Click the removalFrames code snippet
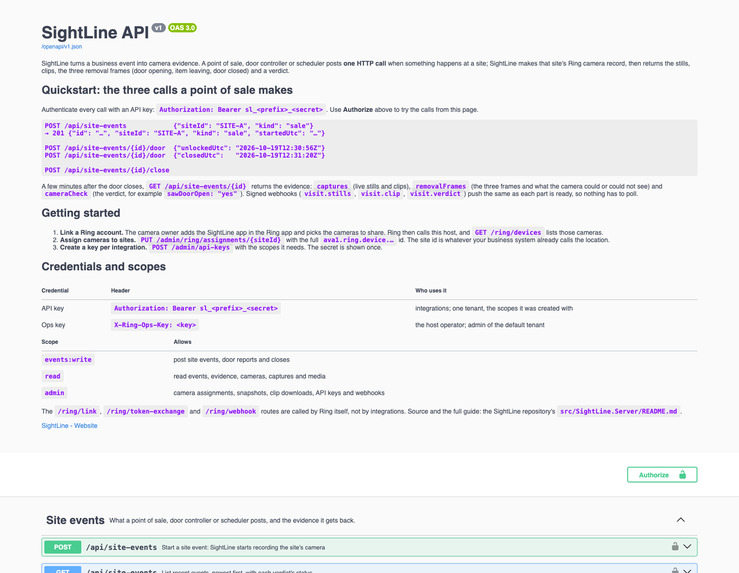 click(441, 186)
